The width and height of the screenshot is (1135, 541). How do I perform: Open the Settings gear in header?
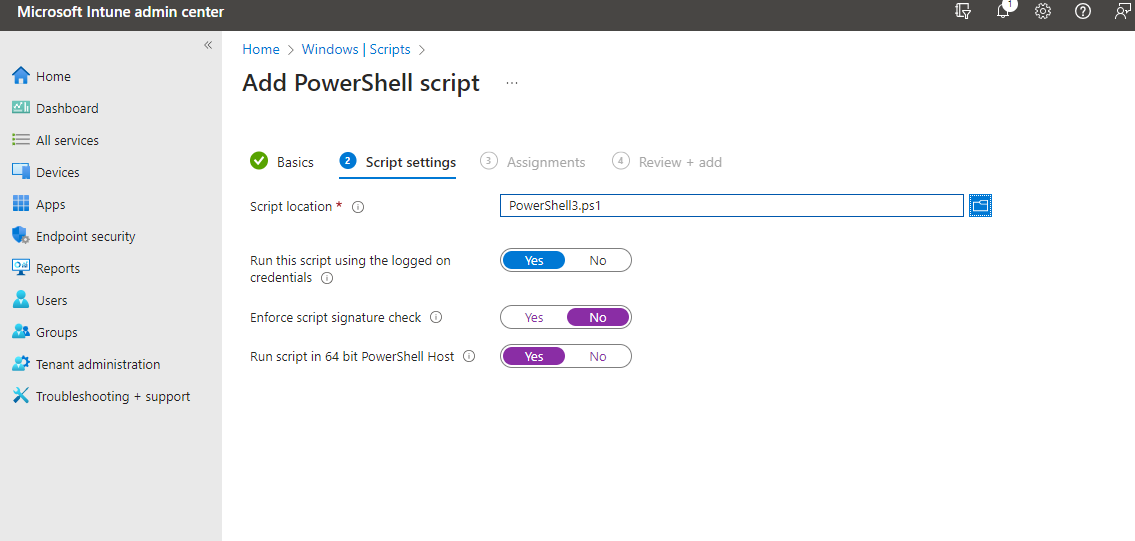(1042, 12)
